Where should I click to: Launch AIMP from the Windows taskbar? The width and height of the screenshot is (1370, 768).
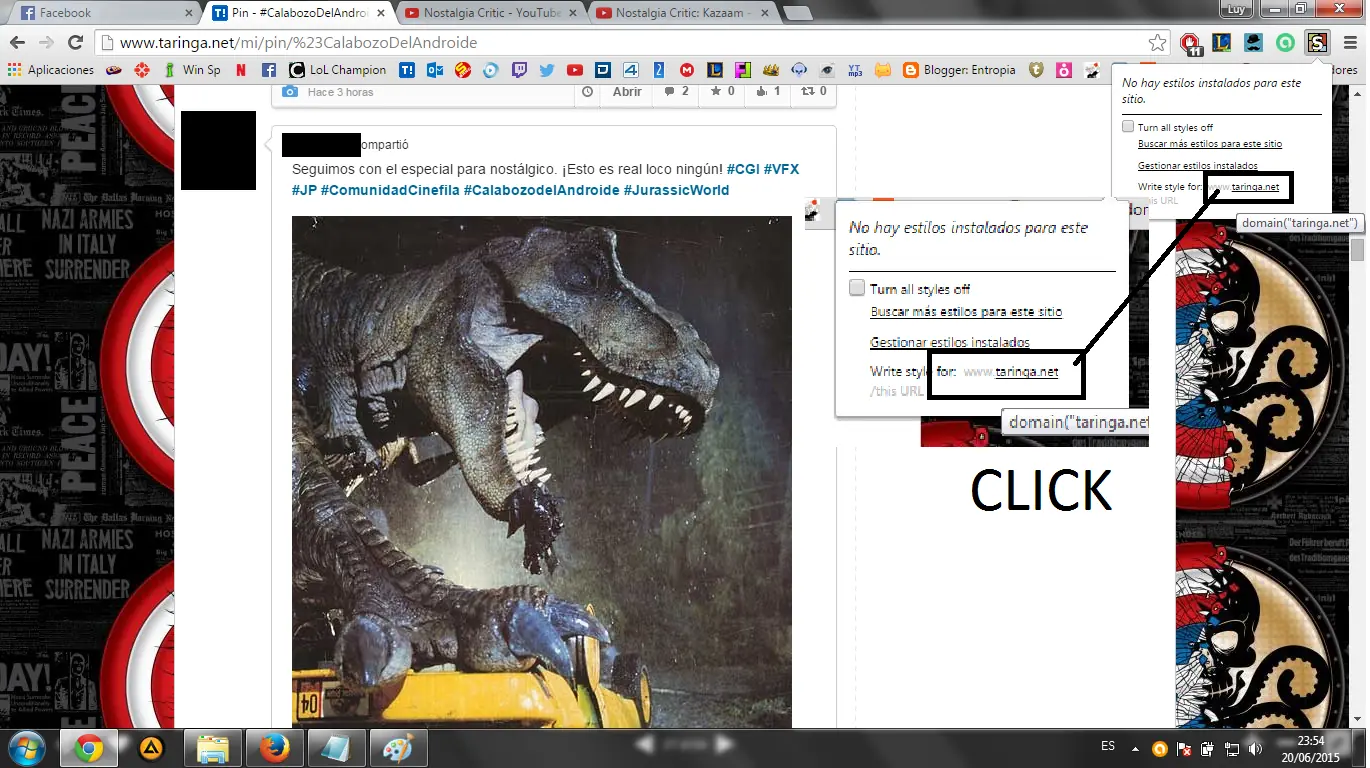coord(151,748)
